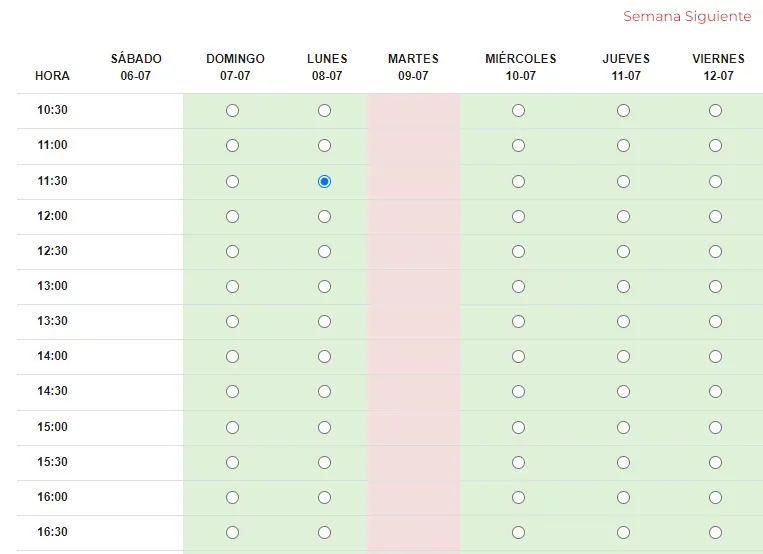Select Lunes 08-07 at 11:00
The image size is (763, 554).
[x=324, y=146]
